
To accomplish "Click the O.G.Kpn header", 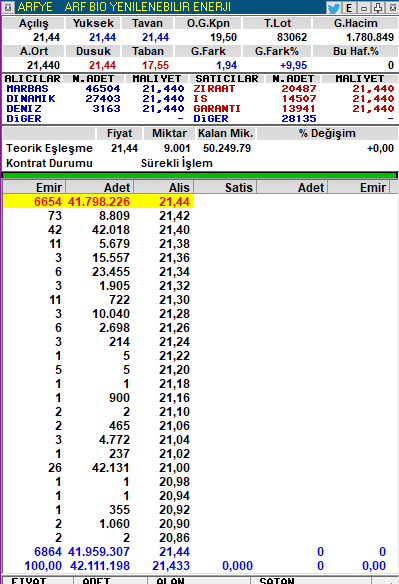I will (208, 23).
